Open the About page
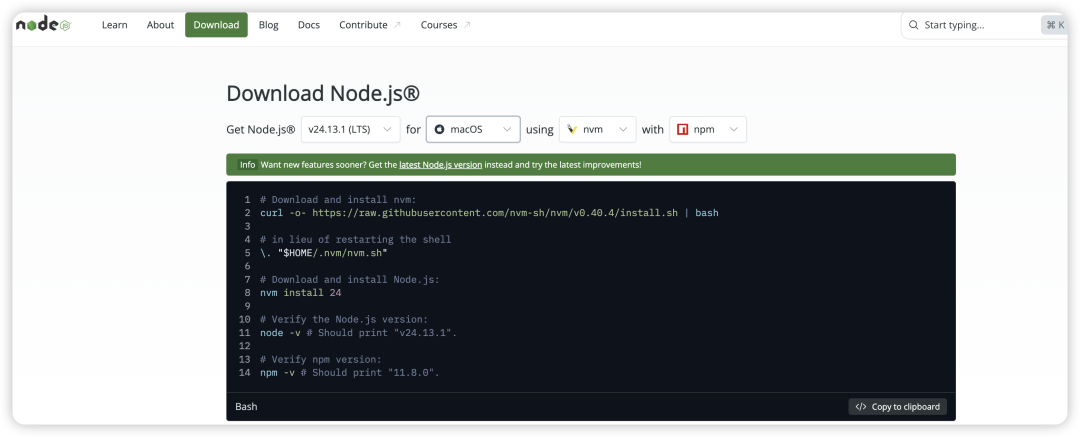 [160, 25]
